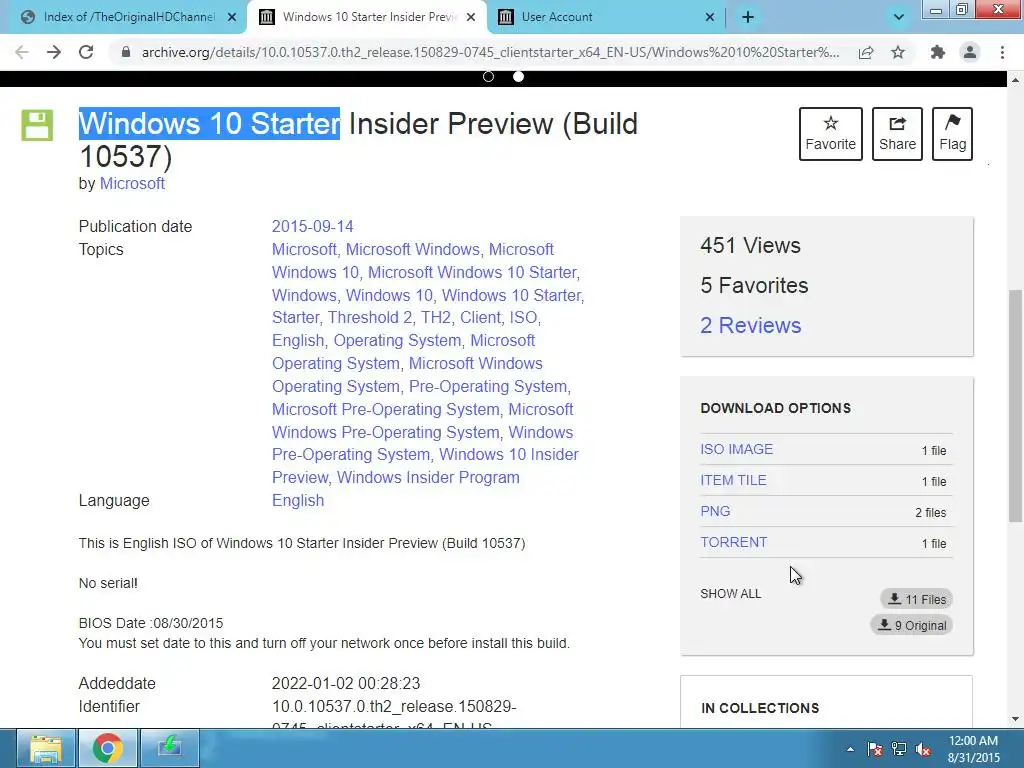Close the Index of /TheOriginalHDChannel tab
The width and height of the screenshot is (1024, 768).
click(232, 17)
